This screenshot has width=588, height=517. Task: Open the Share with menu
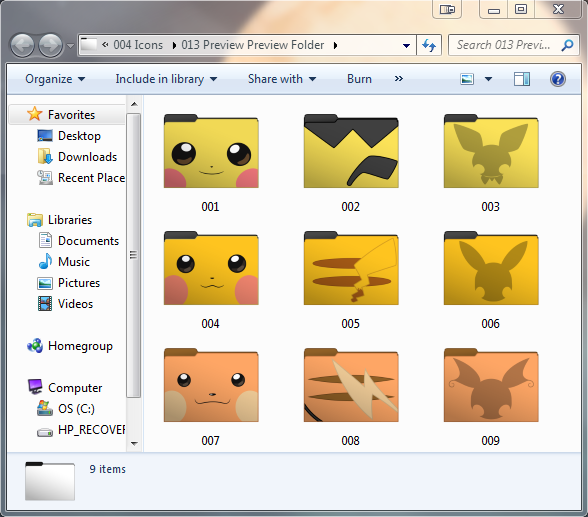point(282,79)
